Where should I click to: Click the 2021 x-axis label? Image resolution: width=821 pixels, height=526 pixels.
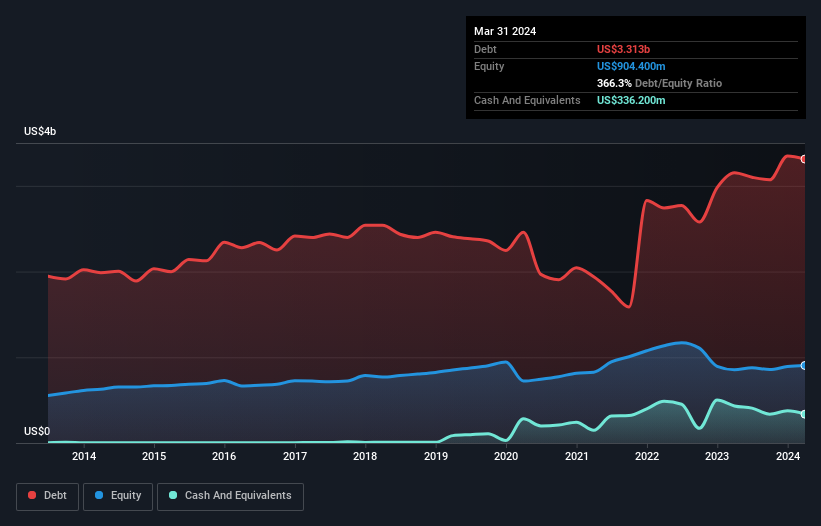coord(576,456)
